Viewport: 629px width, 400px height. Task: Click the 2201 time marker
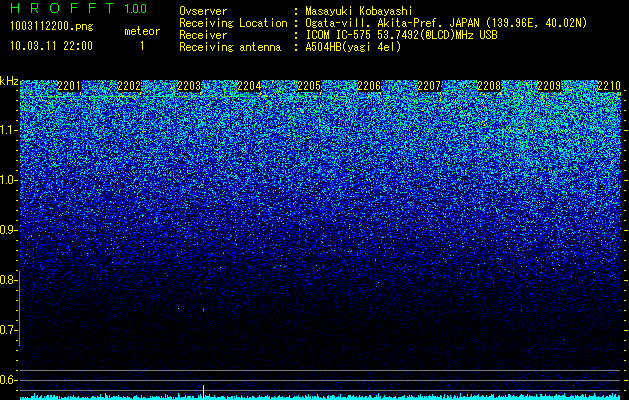pyautogui.click(x=69, y=86)
